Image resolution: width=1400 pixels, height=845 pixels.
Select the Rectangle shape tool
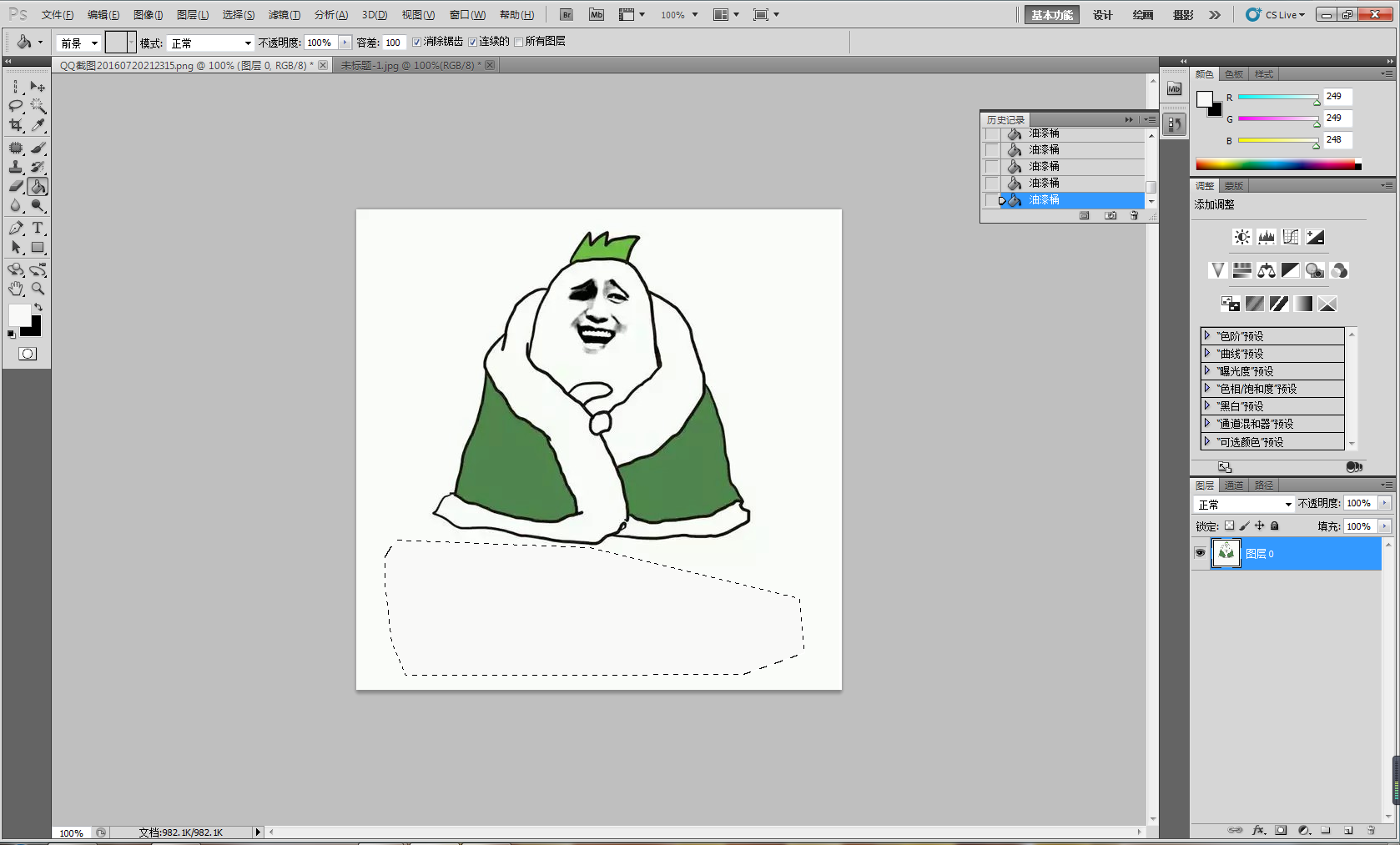38,247
